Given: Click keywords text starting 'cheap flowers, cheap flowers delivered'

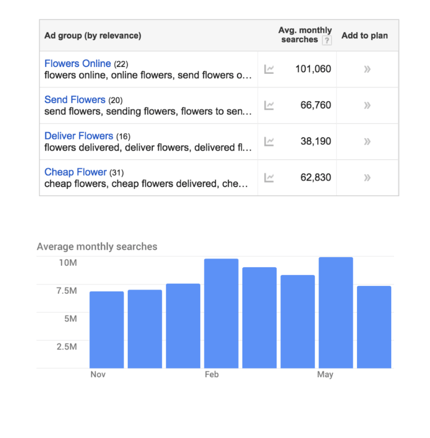Looking at the screenshot, I should [x=146, y=184].
